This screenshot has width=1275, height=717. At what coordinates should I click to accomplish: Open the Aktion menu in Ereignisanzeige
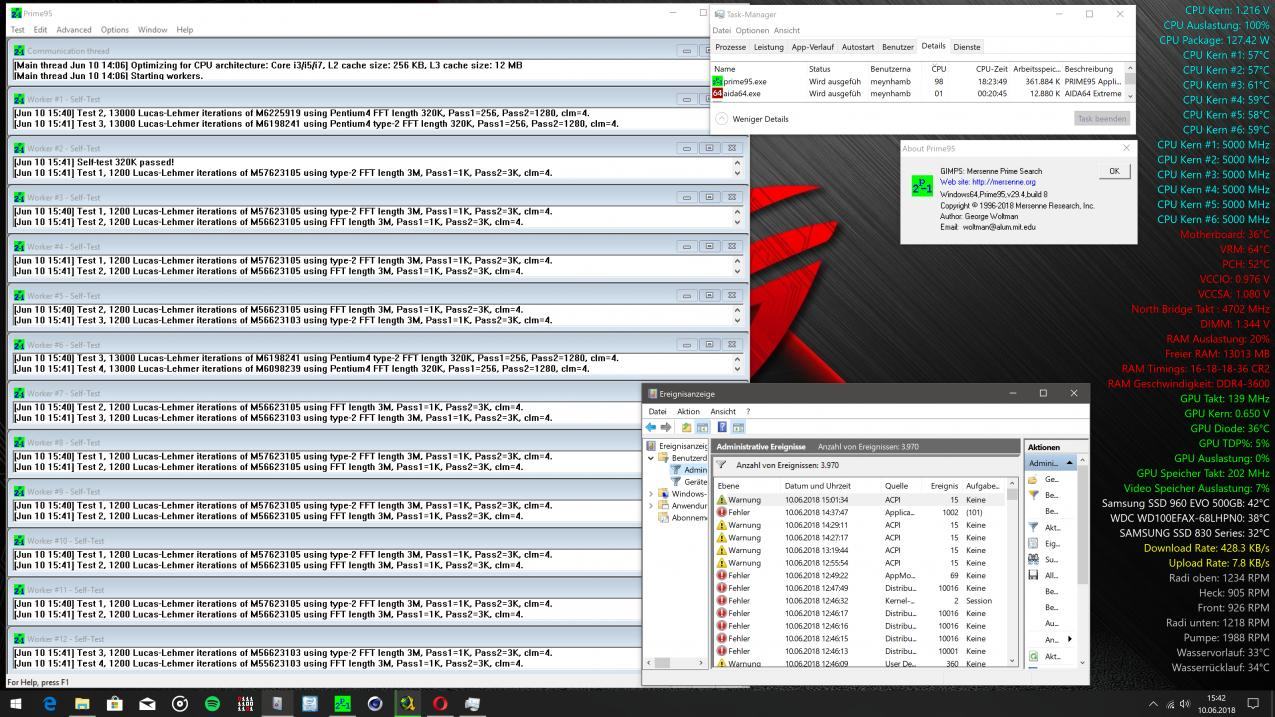click(x=688, y=411)
